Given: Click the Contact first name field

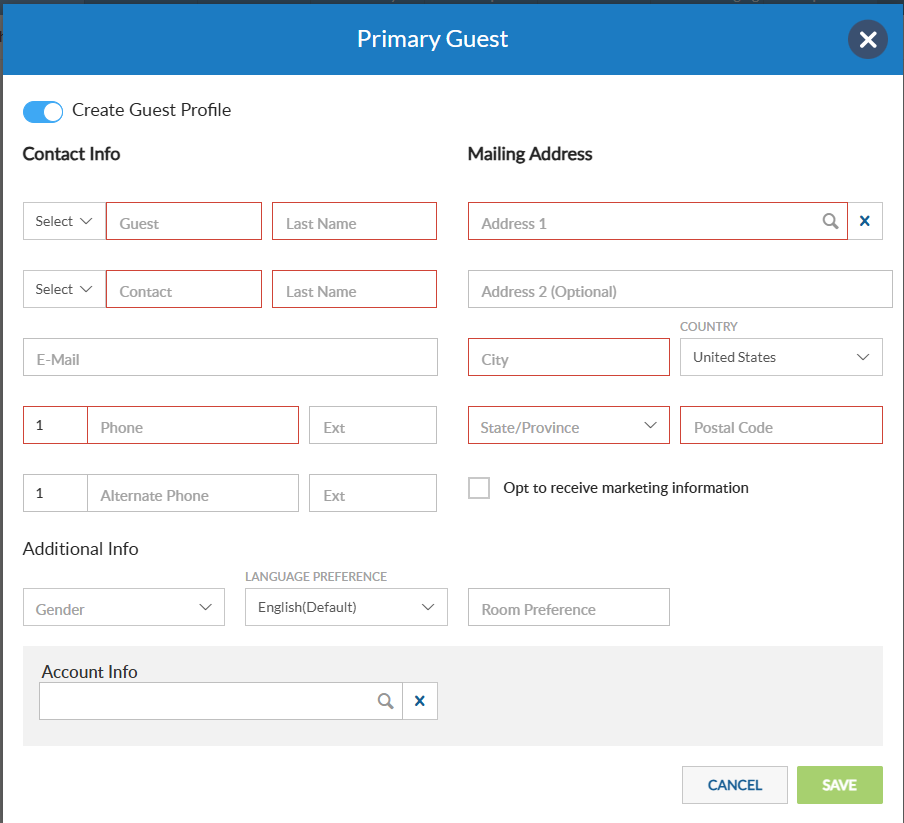Looking at the screenshot, I should (x=184, y=289).
